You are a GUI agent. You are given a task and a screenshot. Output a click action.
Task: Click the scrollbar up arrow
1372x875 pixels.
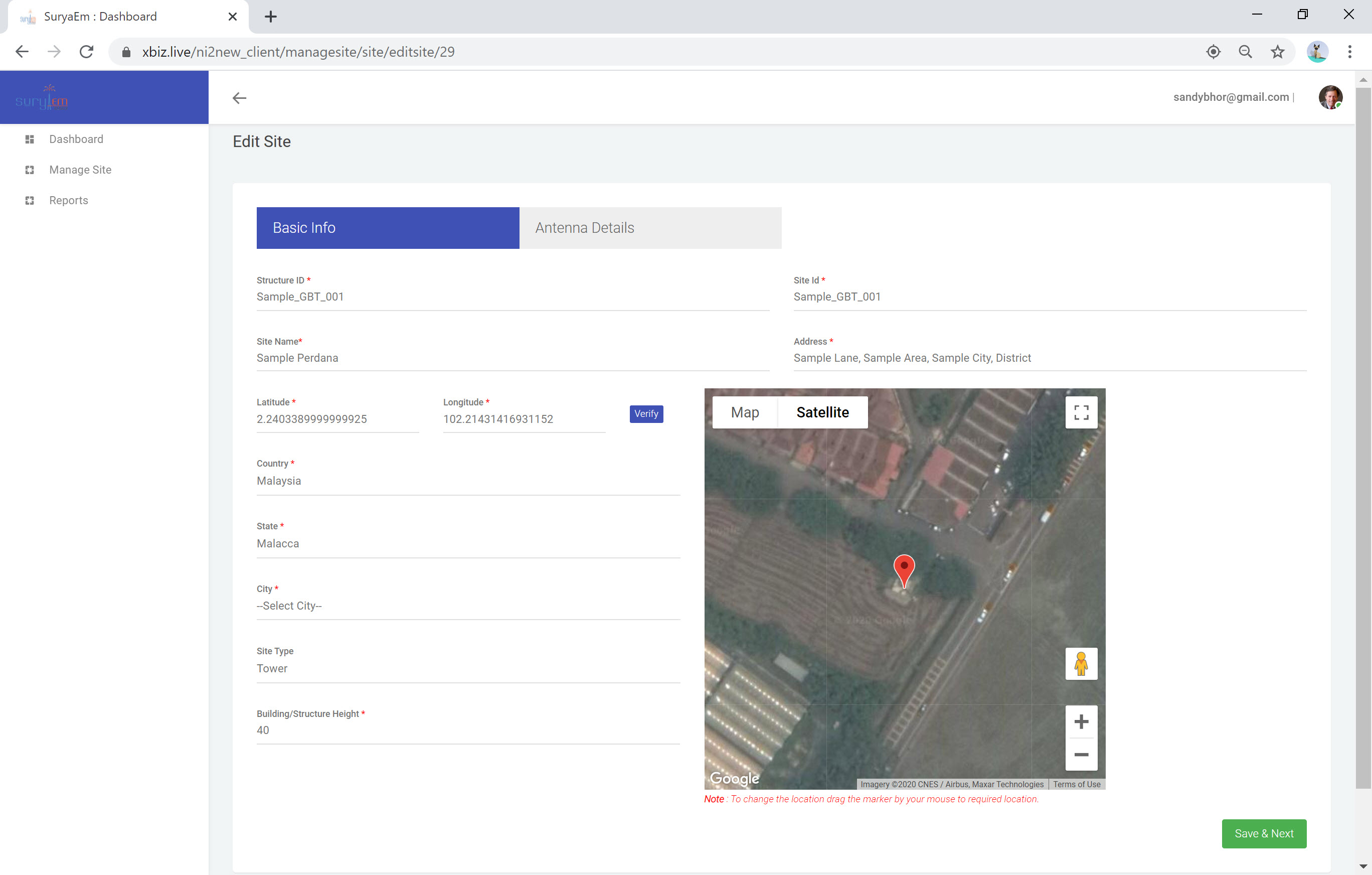(1363, 80)
